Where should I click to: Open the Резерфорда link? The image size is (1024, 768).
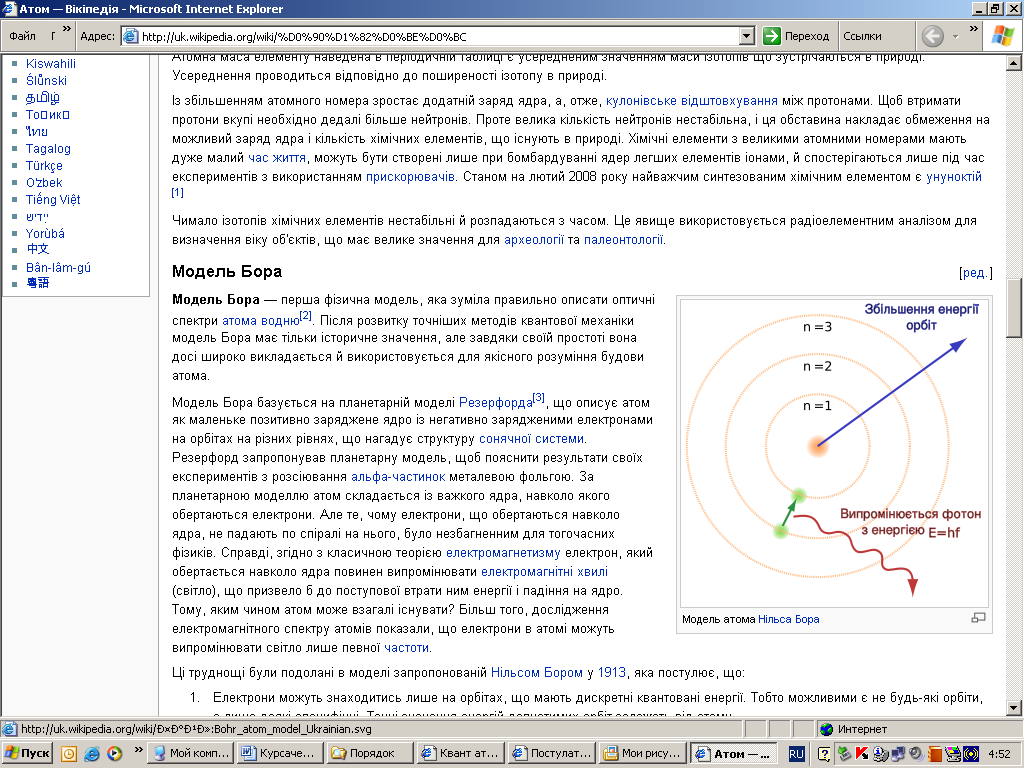(496, 402)
